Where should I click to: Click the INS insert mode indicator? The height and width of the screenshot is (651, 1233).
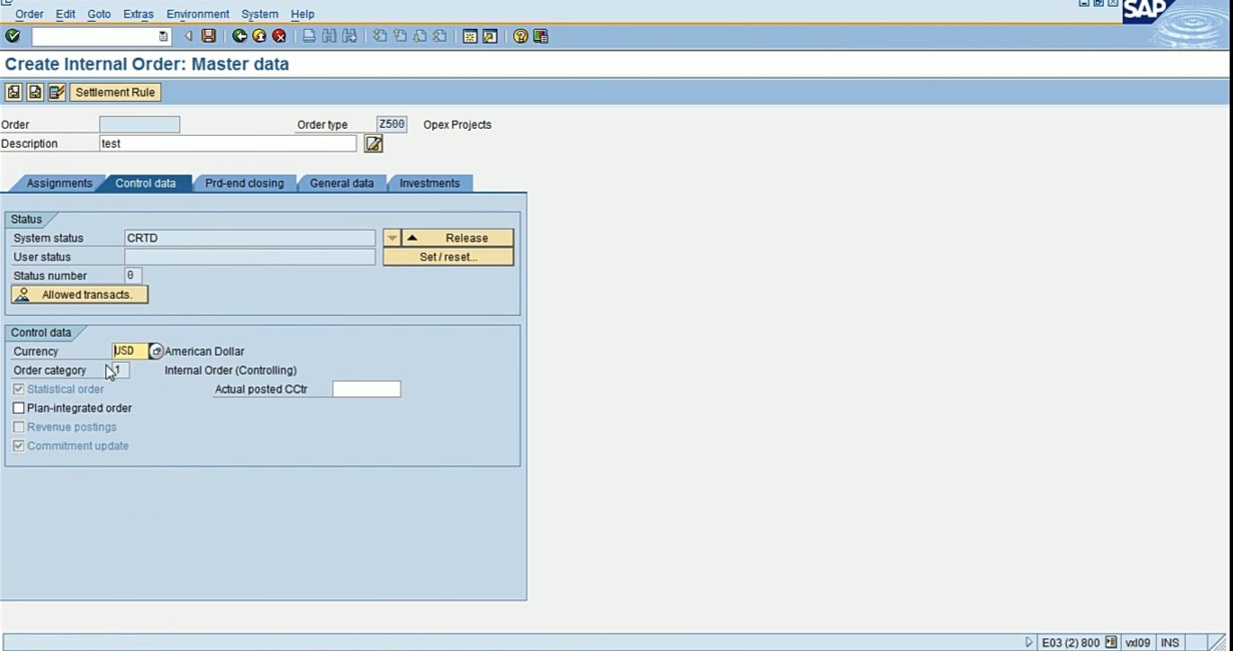coord(1170,642)
